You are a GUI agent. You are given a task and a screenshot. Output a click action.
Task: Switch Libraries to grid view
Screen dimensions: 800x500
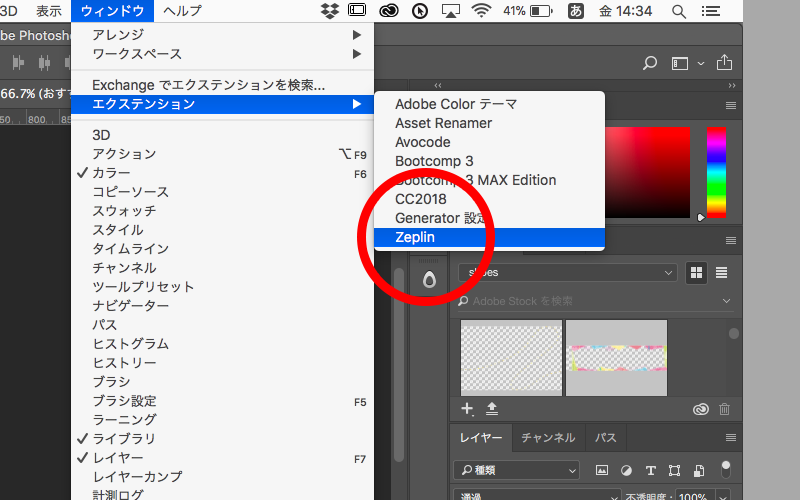(696, 272)
